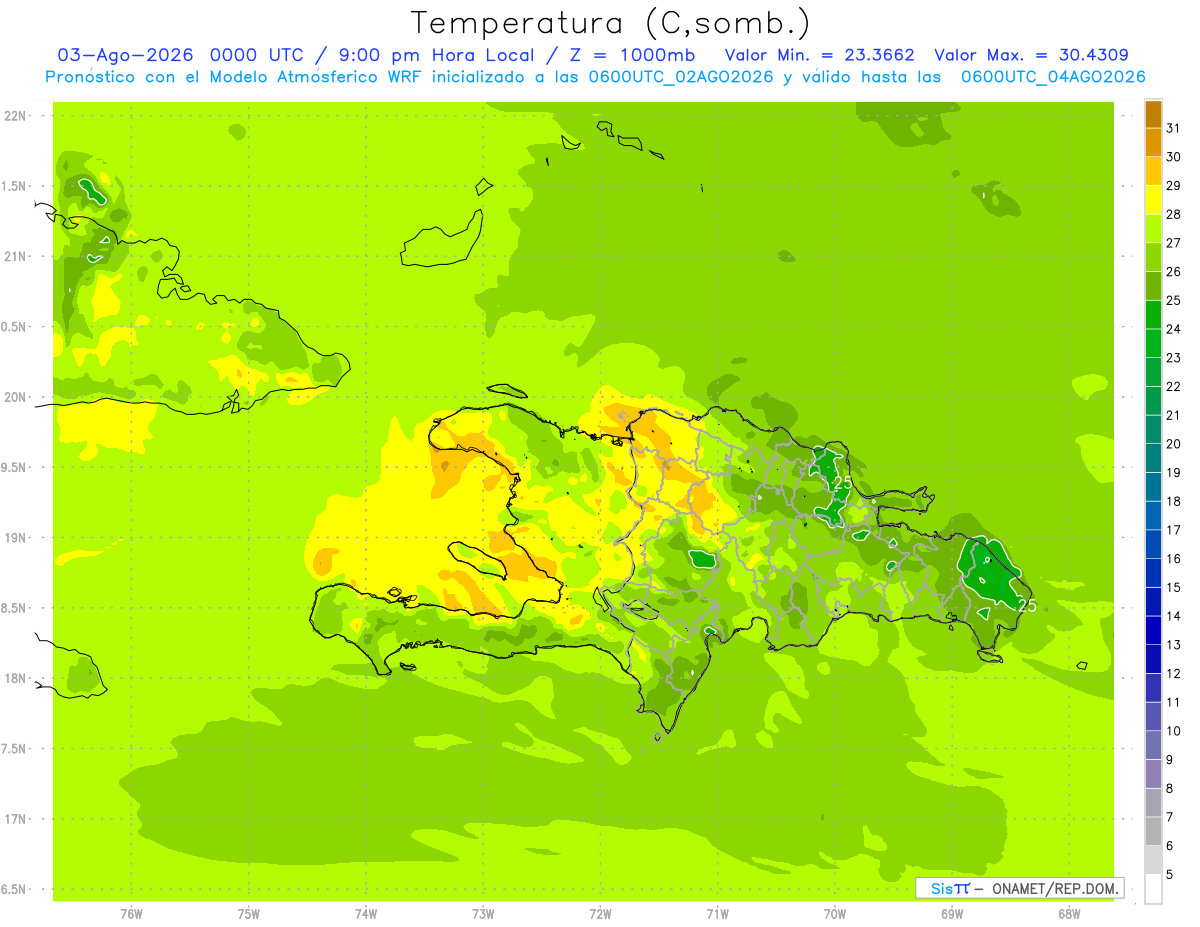1200x927 pixels.
Task: Click the valid-until time '0600UTC_04AGO2026'
Action: click(x=1053, y=77)
